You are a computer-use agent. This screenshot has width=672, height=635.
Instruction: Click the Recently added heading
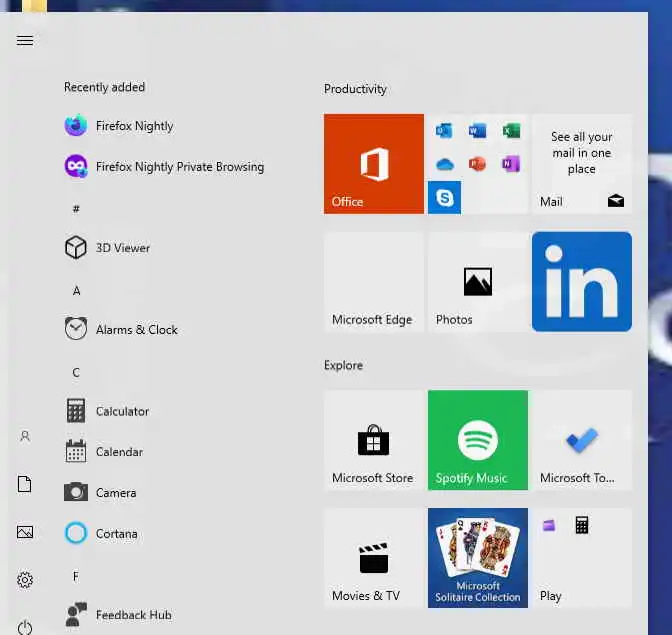[105, 87]
